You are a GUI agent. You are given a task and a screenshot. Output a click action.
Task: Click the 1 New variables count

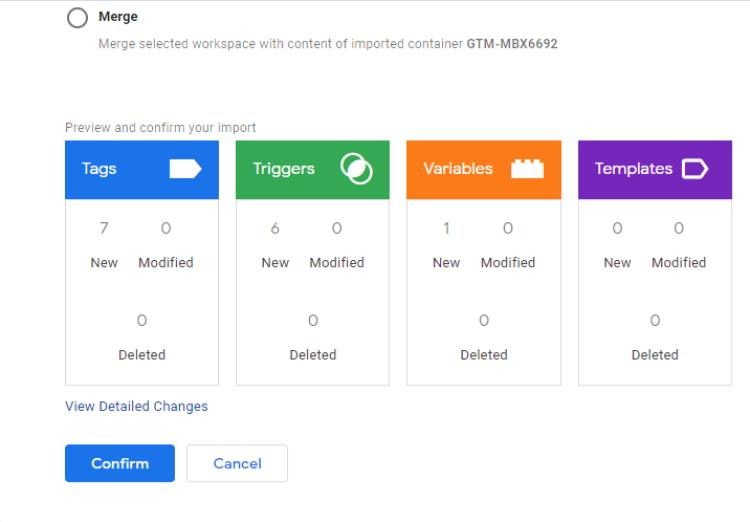[446, 229]
